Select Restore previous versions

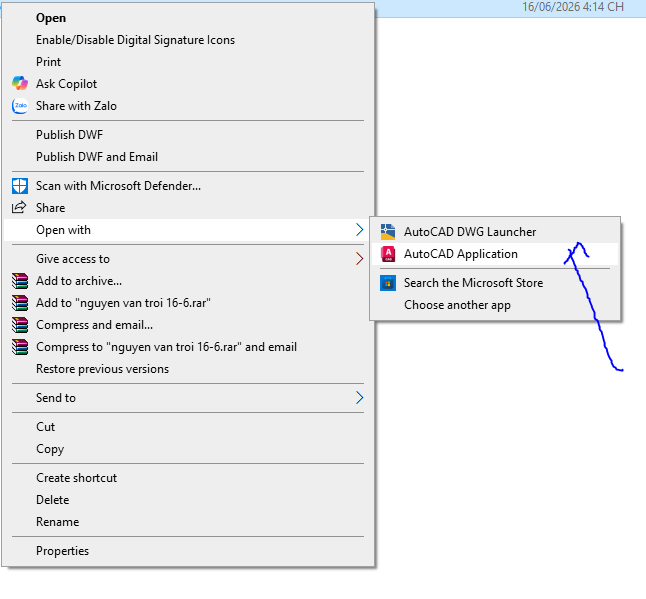pyautogui.click(x=103, y=369)
